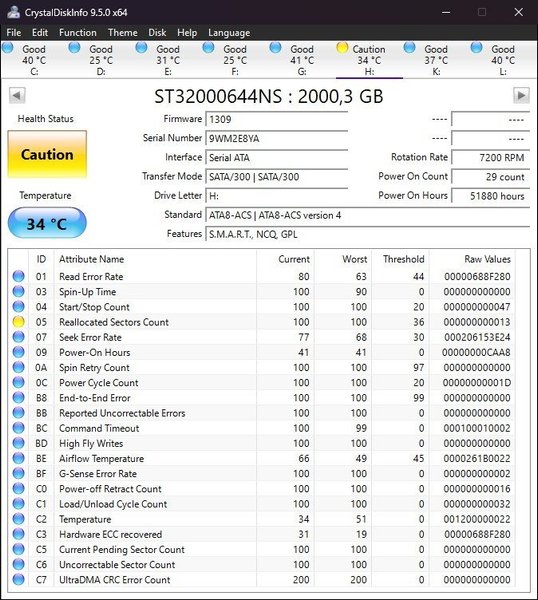
Task: Click the CrystalDiskInfo app icon in the title bar
Action: click(x=13, y=12)
